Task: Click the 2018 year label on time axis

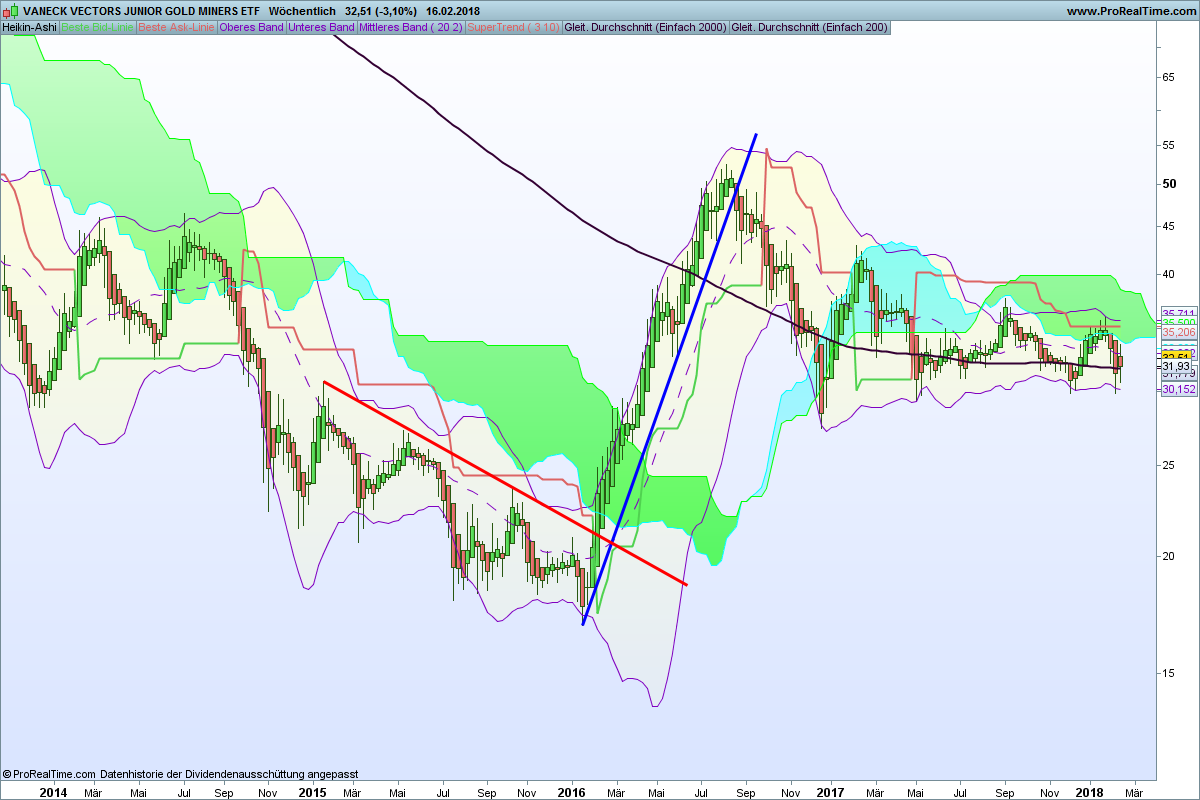Action: pyautogui.click(x=1090, y=792)
